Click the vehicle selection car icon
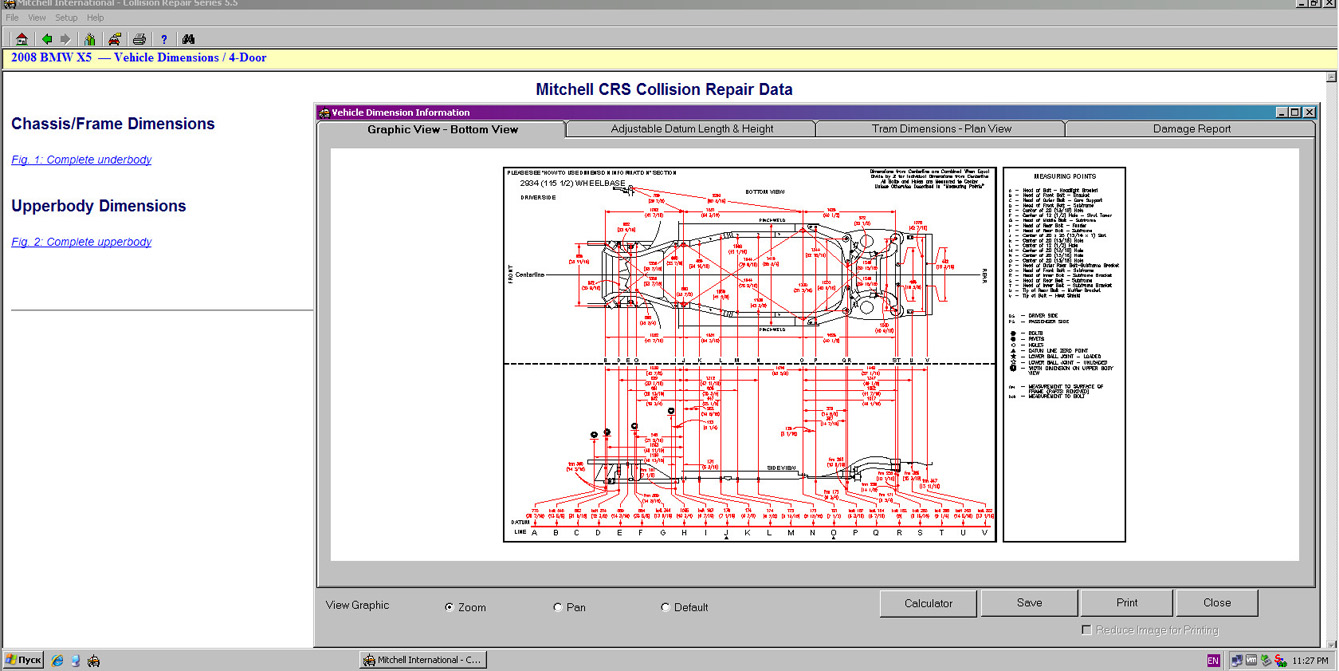Viewport: 1339px width, 671px height. coord(115,39)
